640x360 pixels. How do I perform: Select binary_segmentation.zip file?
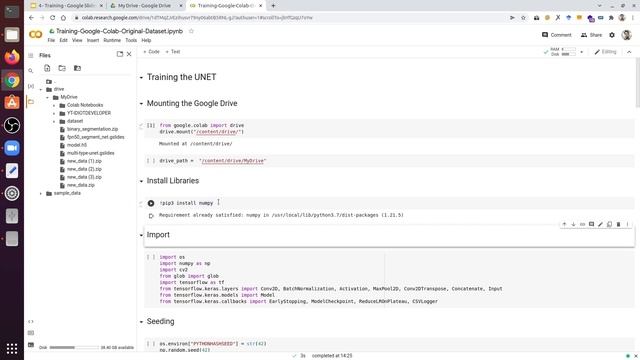point(92,129)
